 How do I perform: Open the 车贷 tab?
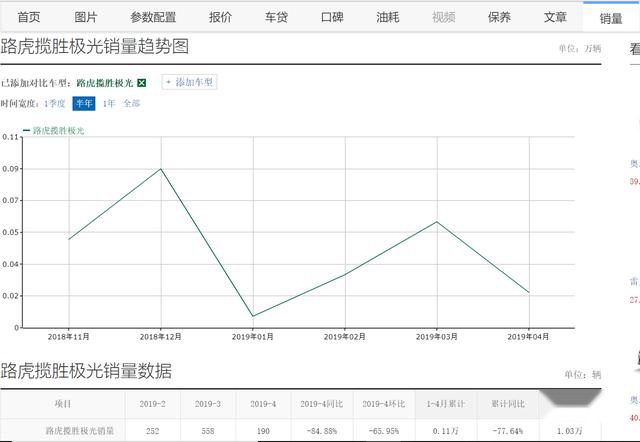click(x=276, y=17)
